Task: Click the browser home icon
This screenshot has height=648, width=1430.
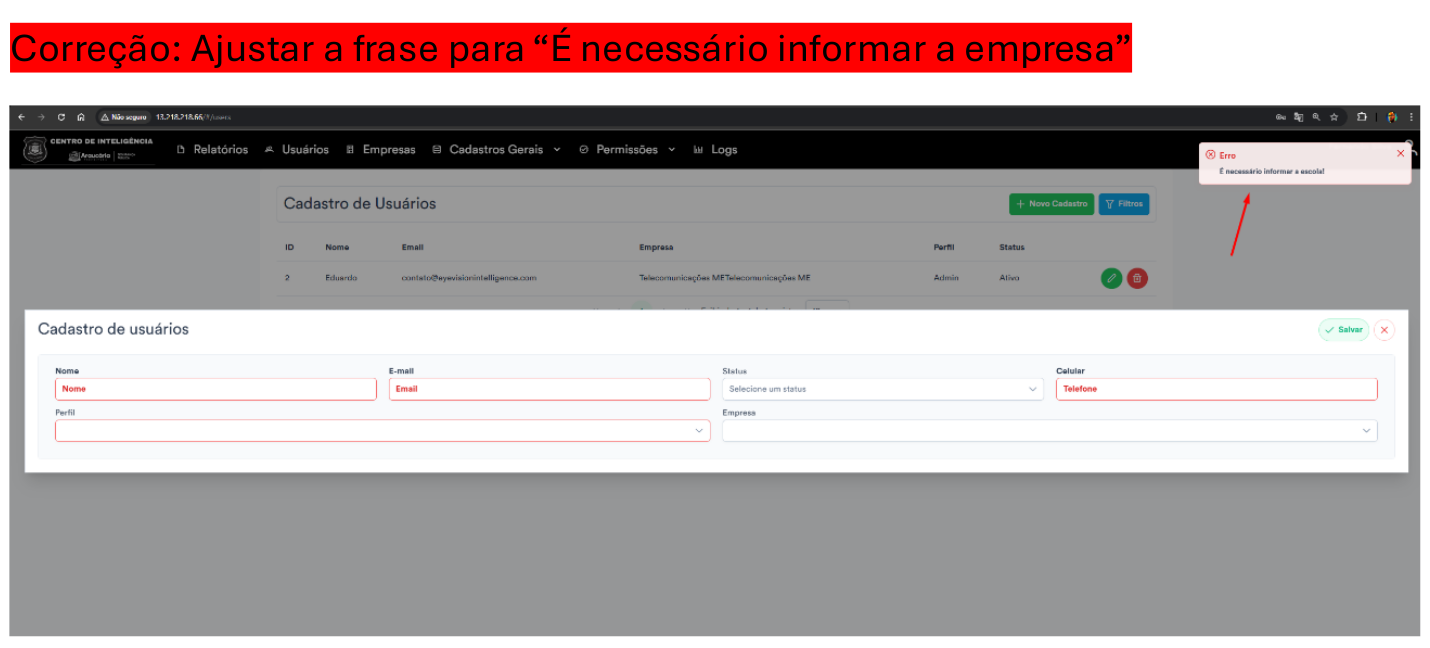Action: [x=81, y=117]
